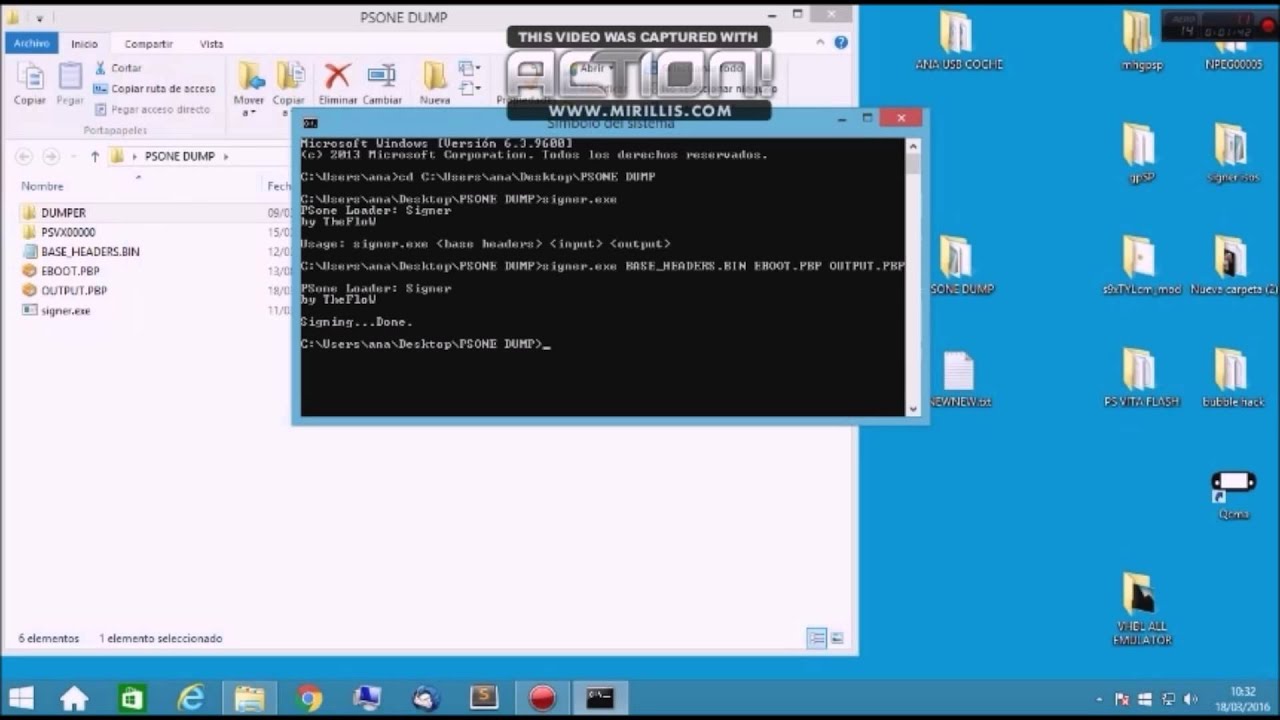
Task: Launch Qcma desktop shortcut
Action: click(x=1233, y=493)
